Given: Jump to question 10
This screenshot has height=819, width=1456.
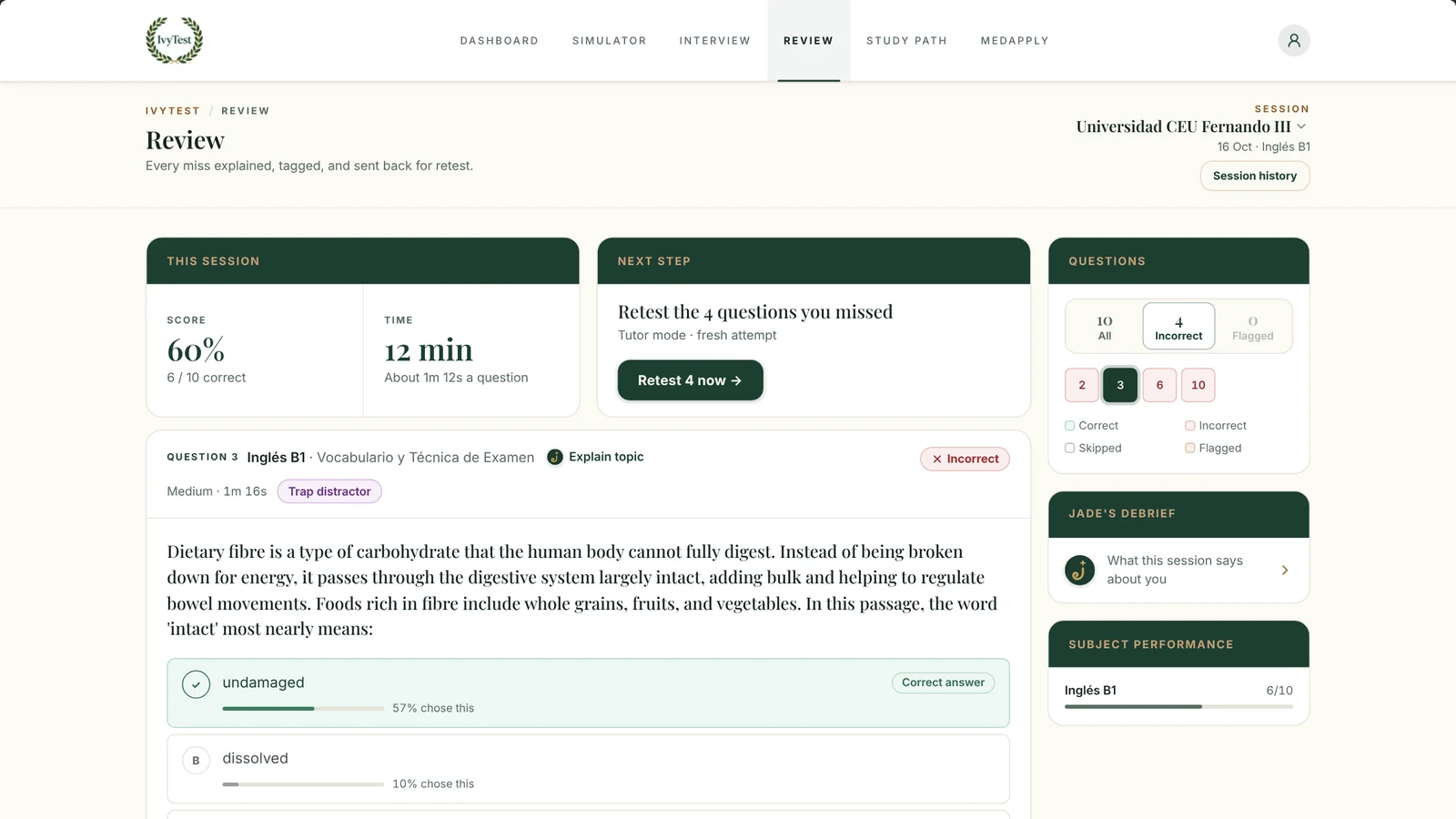Looking at the screenshot, I should (1198, 385).
